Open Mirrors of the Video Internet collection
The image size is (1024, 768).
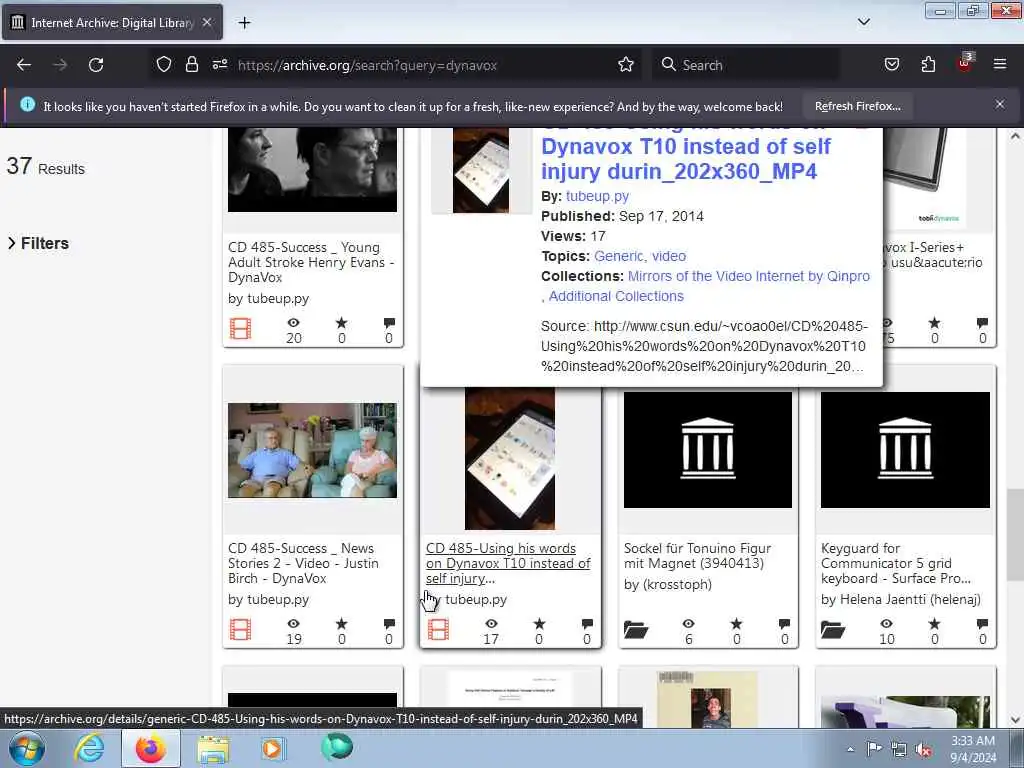[x=748, y=276]
